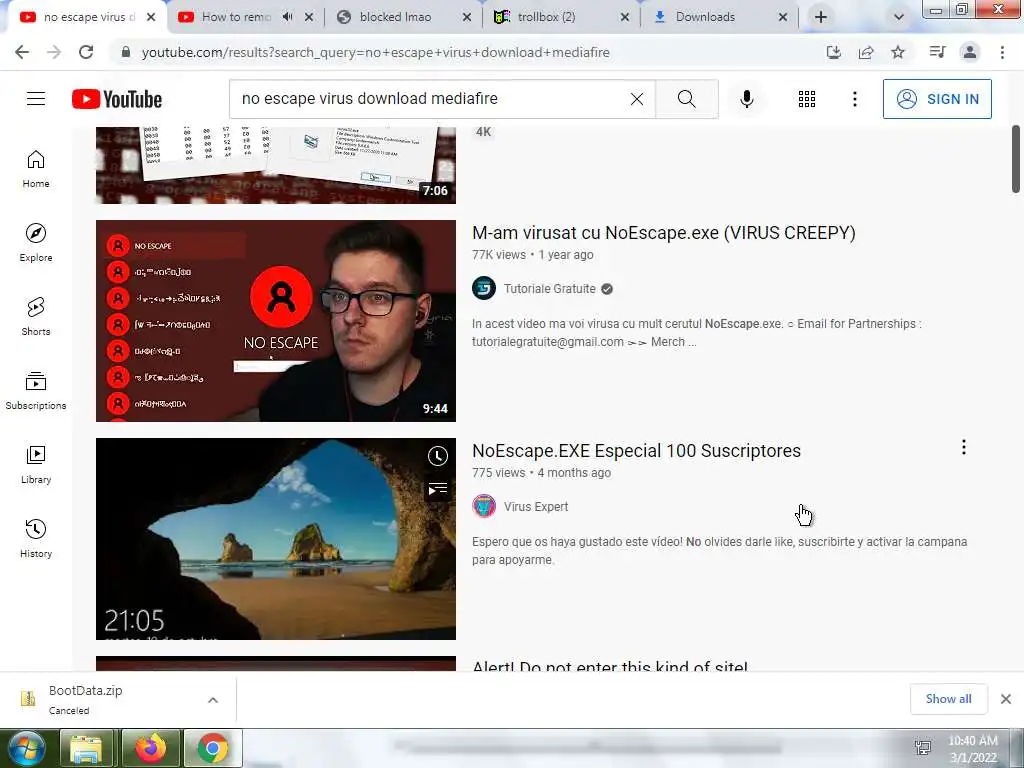Image resolution: width=1024 pixels, height=768 pixels.
Task: Switch to the Downloads tab
Action: pos(705,17)
